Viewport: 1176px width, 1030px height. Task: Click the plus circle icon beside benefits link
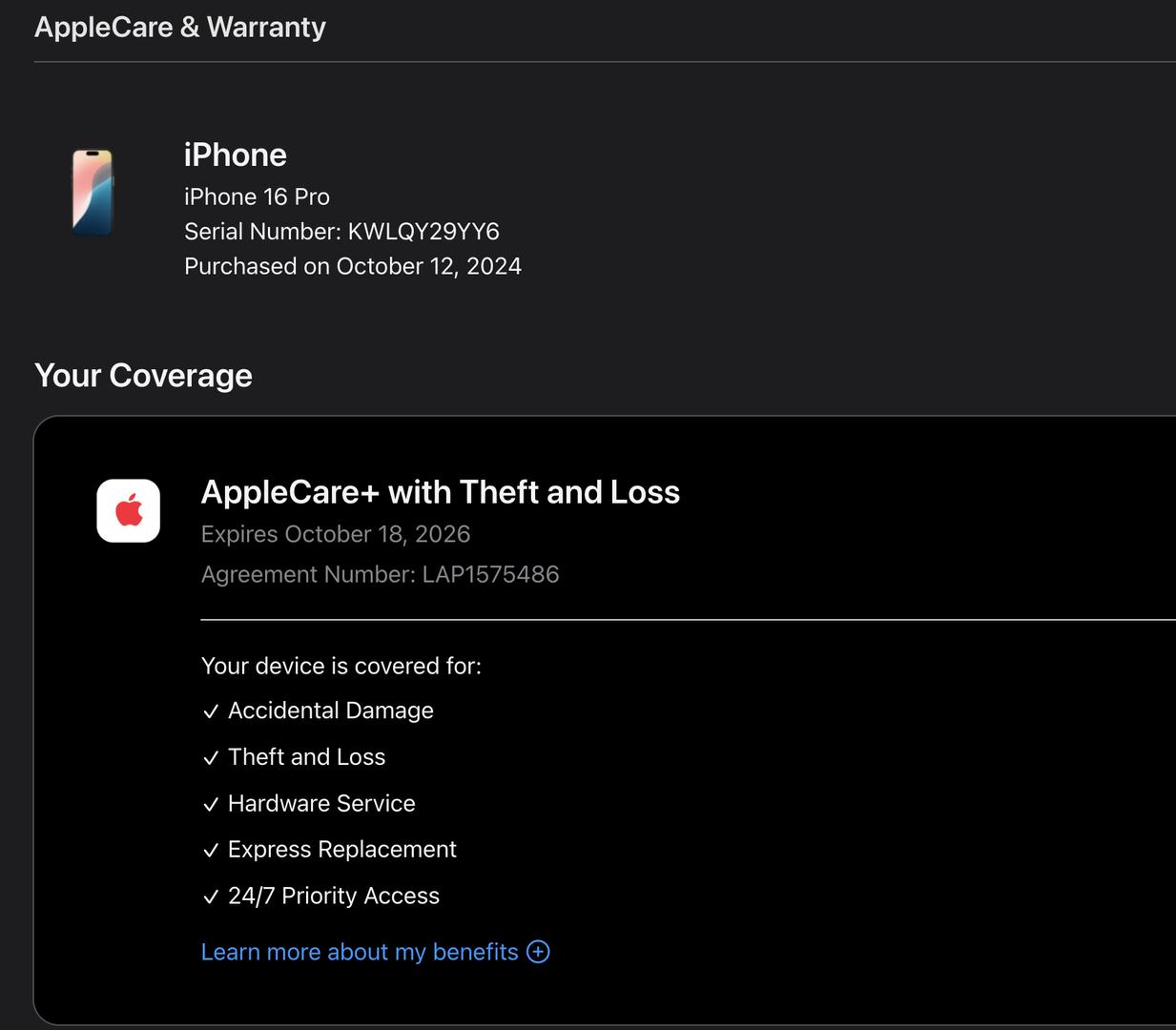point(538,952)
